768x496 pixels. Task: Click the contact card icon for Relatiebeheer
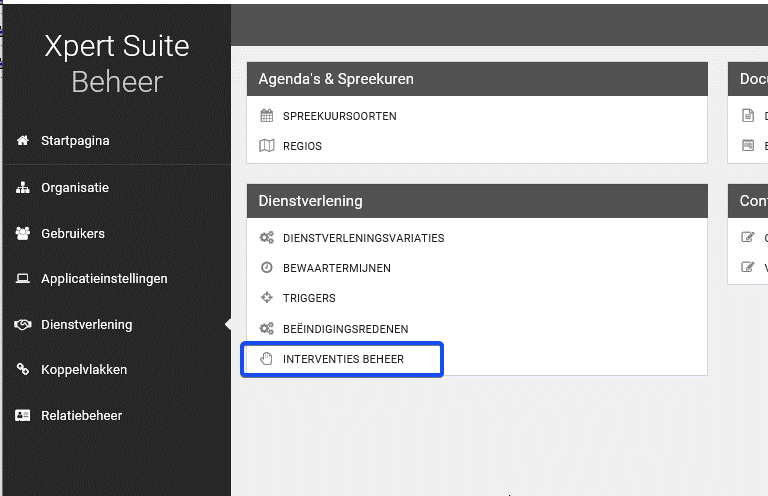click(x=22, y=416)
